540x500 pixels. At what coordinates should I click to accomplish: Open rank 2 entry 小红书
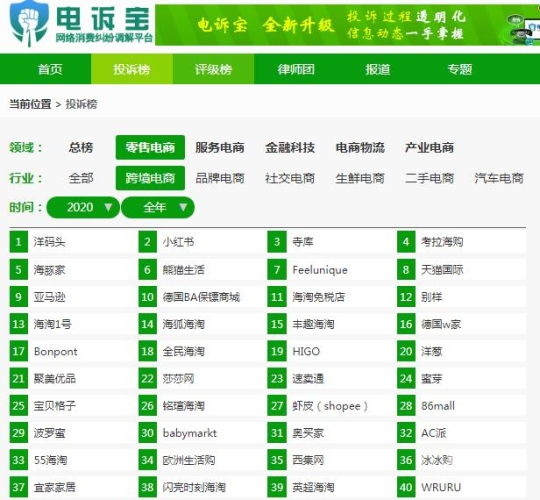click(x=178, y=242)
